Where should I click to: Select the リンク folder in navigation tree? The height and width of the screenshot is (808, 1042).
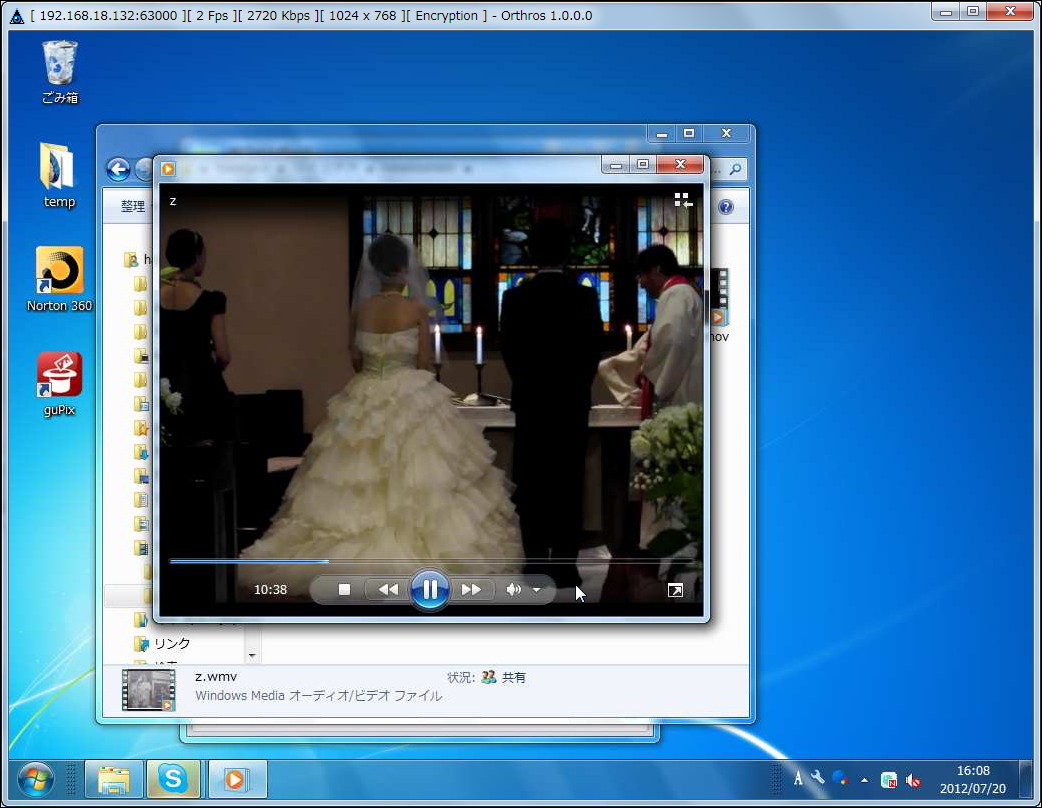(x=171, y=643)
